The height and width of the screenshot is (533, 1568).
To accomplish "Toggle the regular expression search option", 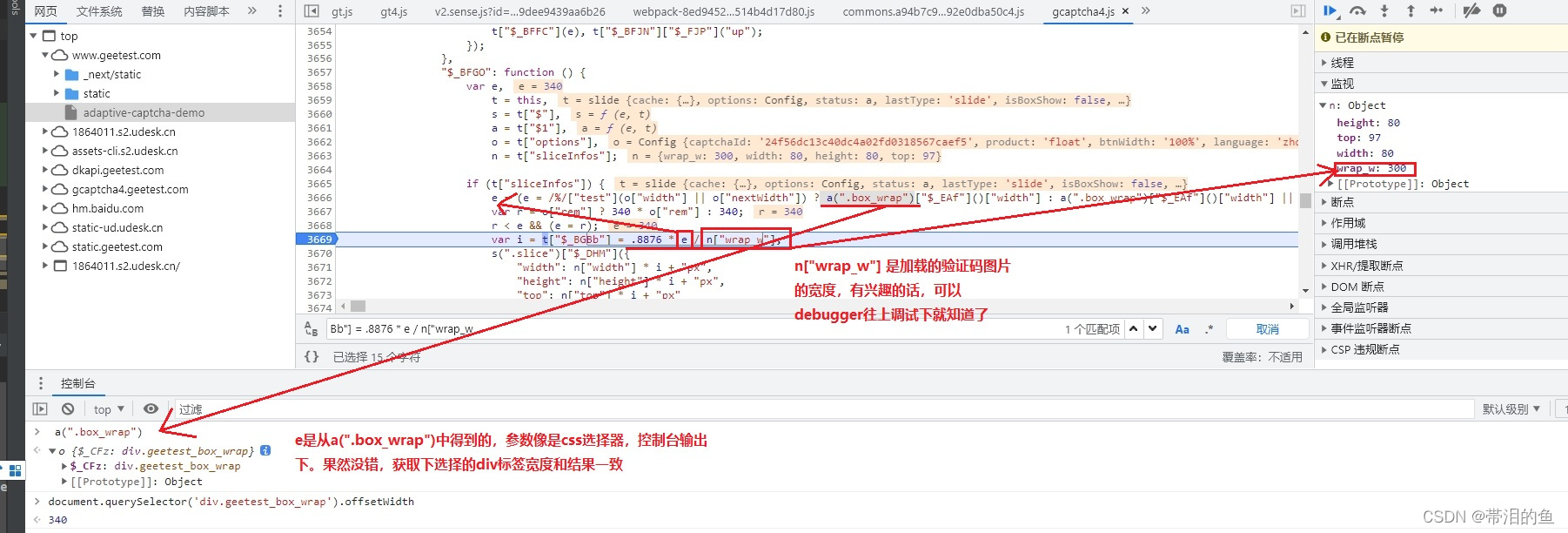I will 1209,328.
